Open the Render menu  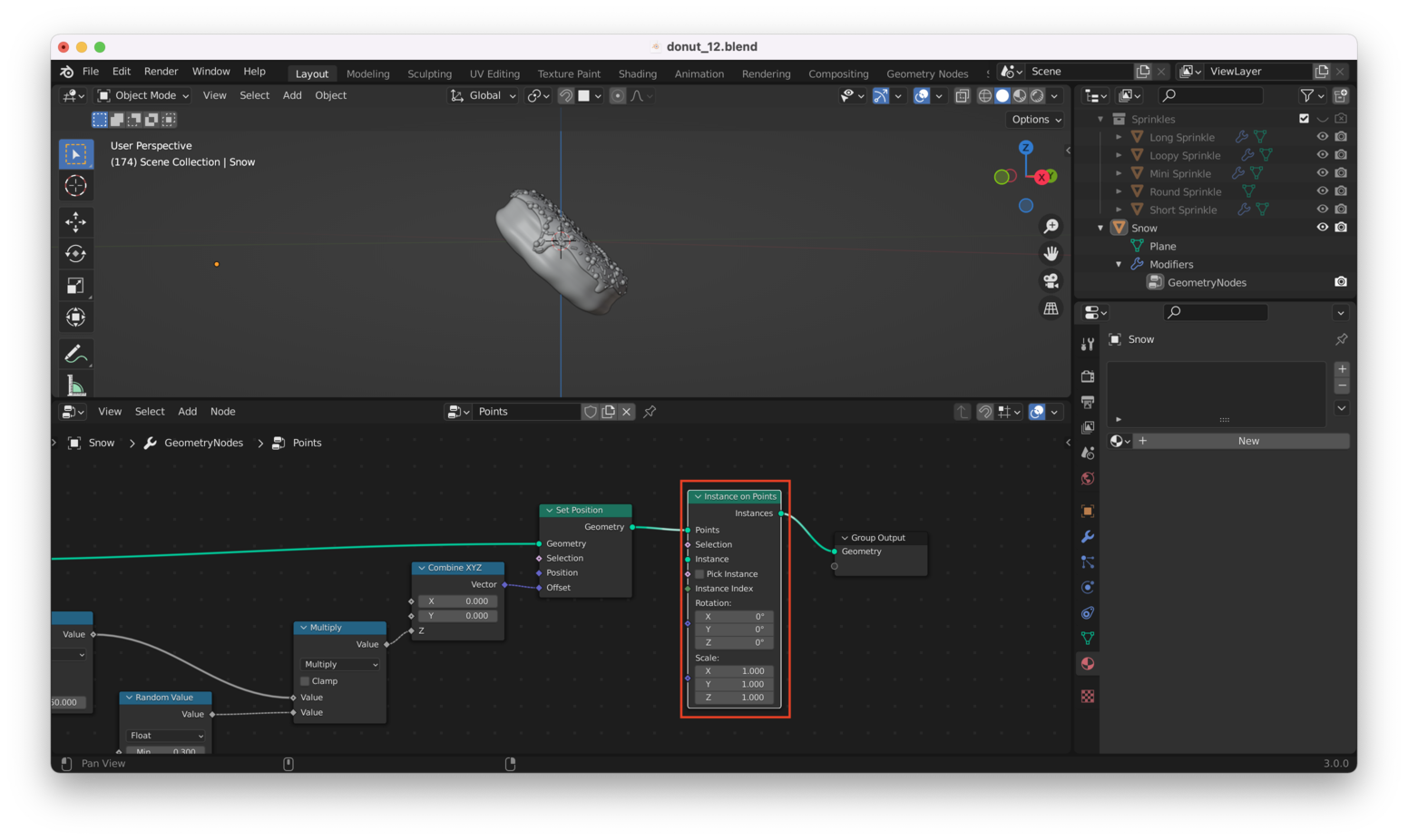(x=161, y=72)
